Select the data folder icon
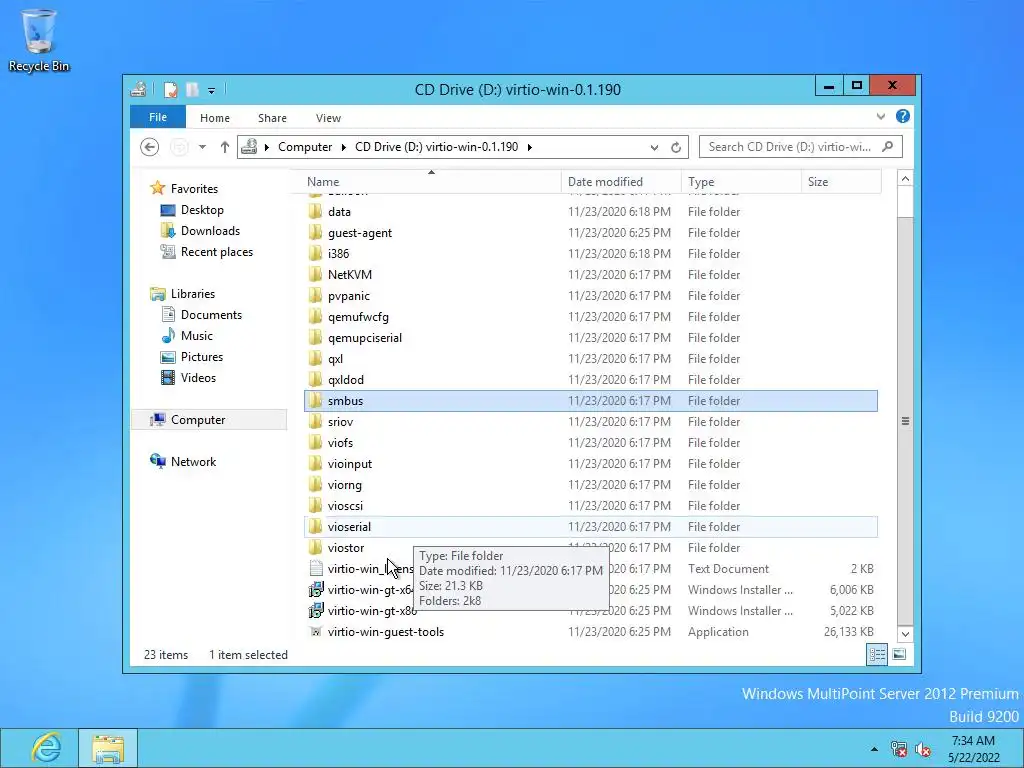 315,212
